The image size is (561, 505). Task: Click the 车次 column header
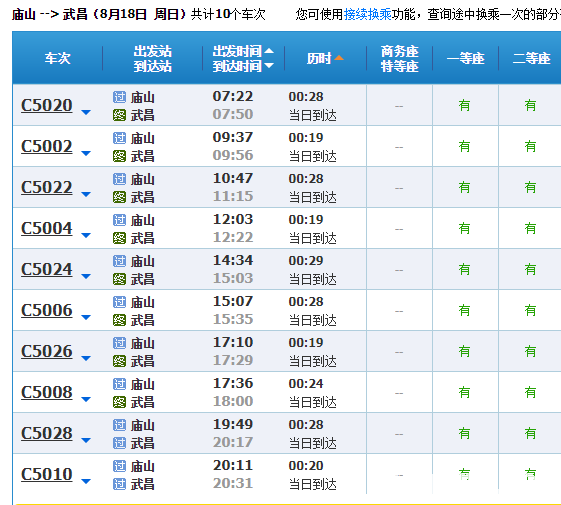point(58,58)
